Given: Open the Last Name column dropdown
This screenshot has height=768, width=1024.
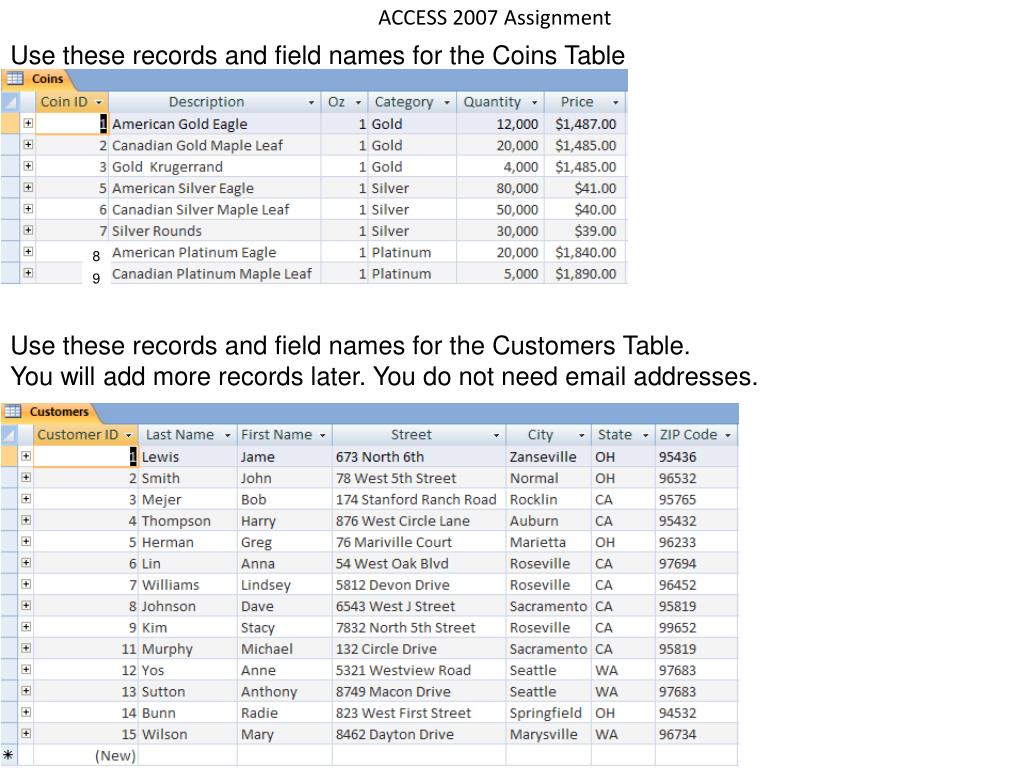Looking at the screenshot, I should point(227,436).
